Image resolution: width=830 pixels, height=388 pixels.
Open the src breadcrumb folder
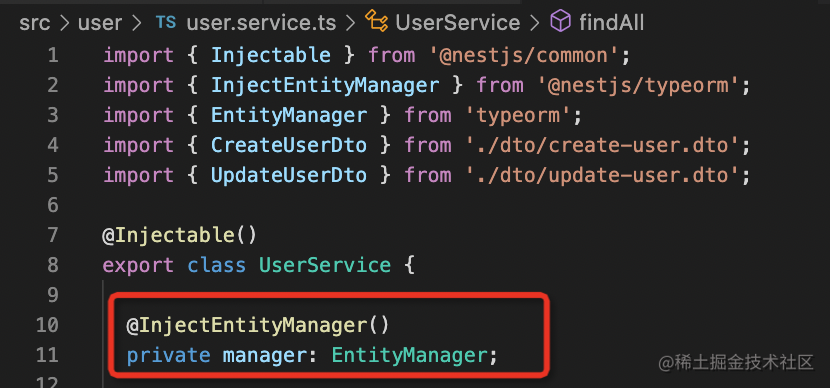pos(35,23)
